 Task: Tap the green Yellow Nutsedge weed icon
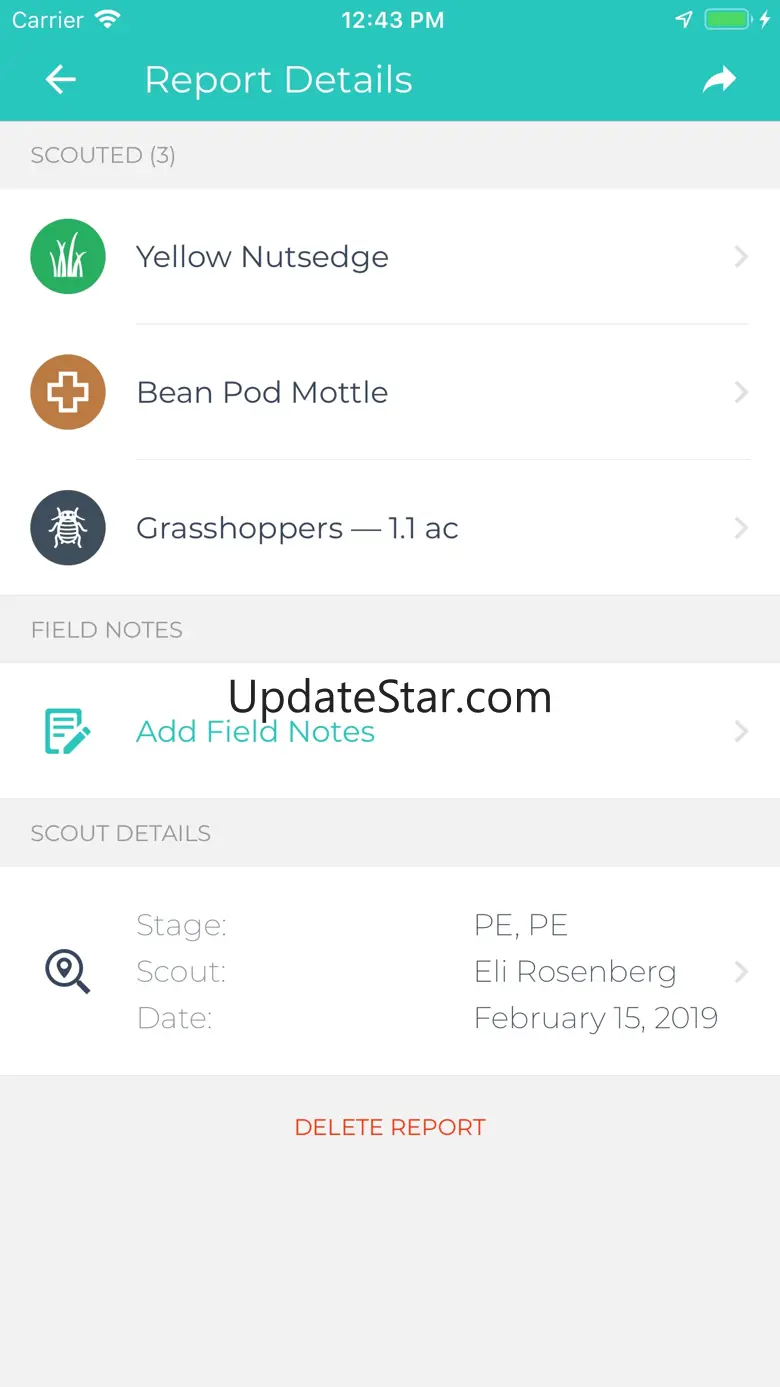pos(68,257)
